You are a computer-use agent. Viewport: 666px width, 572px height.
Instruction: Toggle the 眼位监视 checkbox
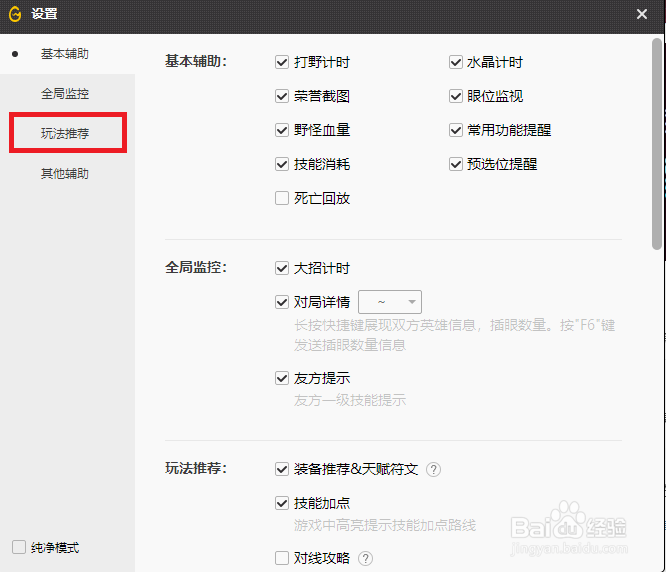(x=456, y=96)
